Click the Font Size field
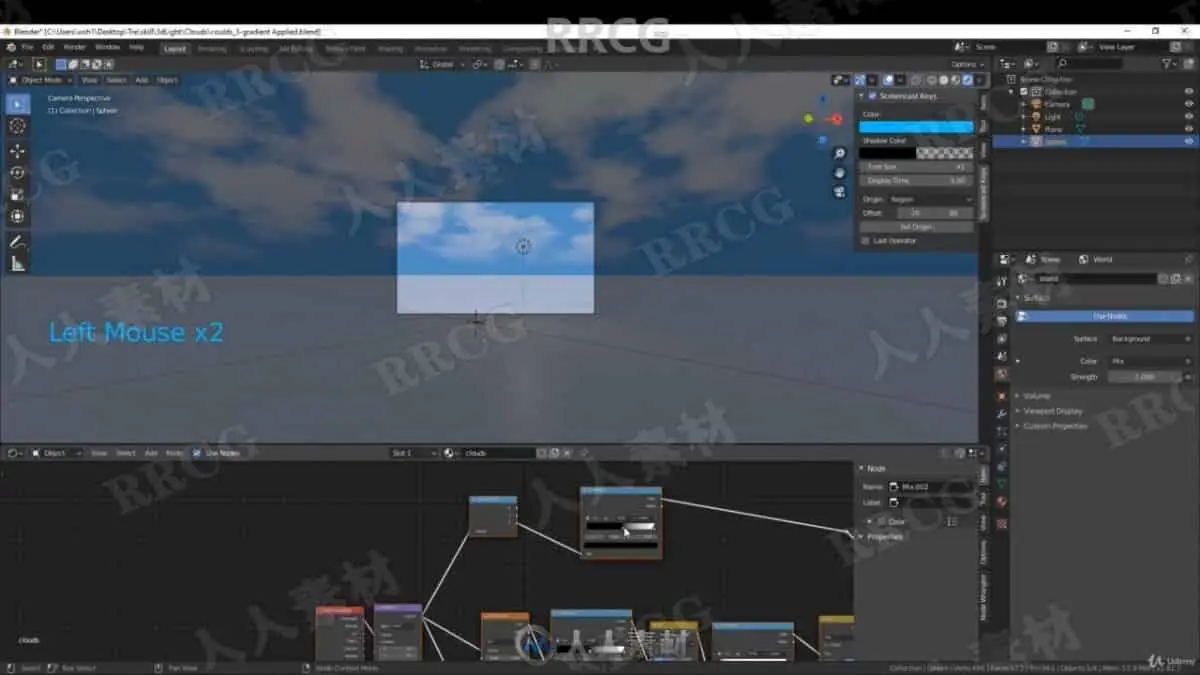This screenshot has height=675, width=1200. pyautogui.click(x=916, y=167)
